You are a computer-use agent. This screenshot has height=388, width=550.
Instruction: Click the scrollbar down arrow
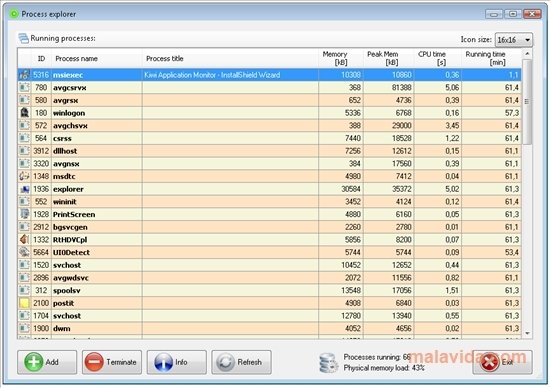[x=527, y=333]
